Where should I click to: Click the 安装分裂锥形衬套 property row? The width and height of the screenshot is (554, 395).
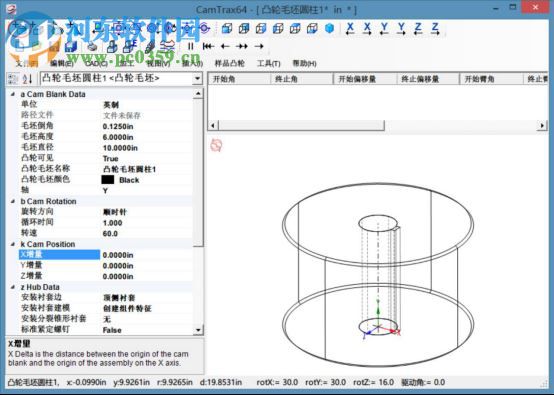(x=106, y=319)
